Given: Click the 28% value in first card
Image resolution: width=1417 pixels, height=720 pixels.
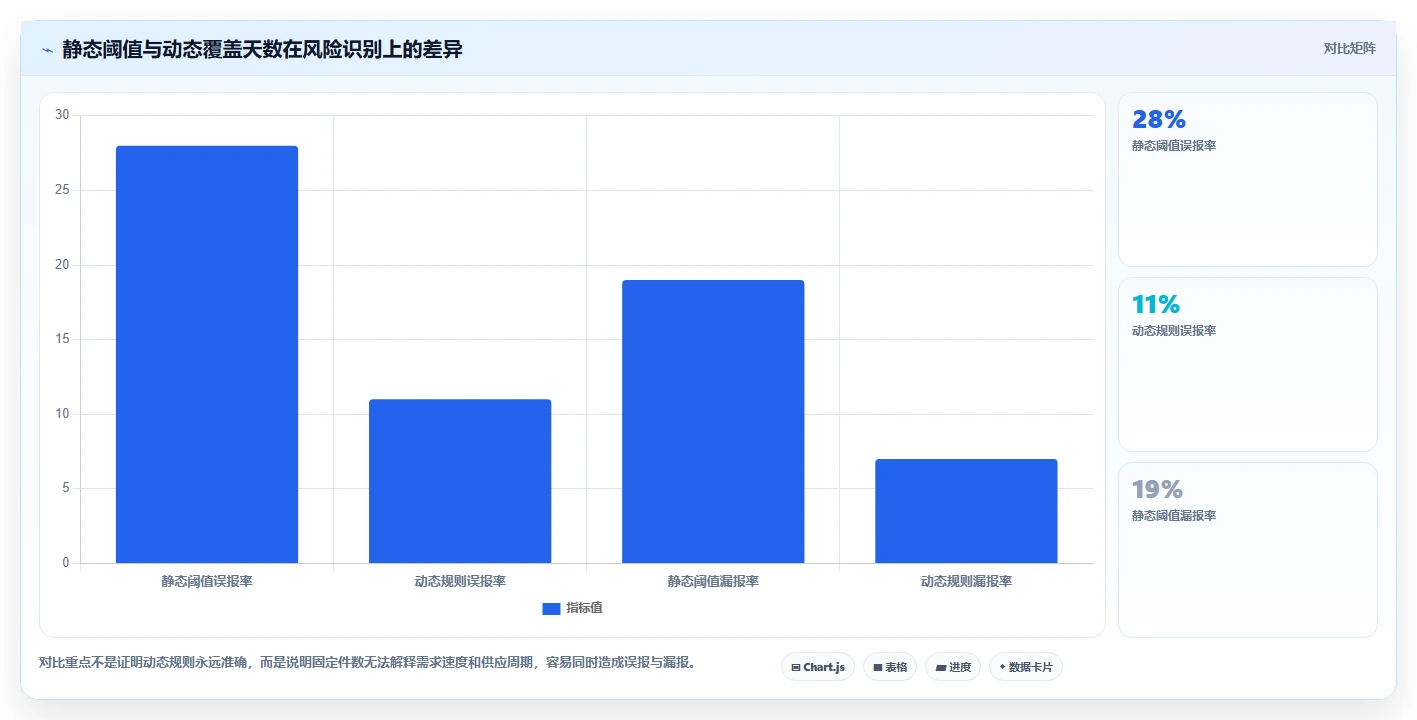Looking at the screenshot, I should pyautogui.click(x=1159, y=120).
